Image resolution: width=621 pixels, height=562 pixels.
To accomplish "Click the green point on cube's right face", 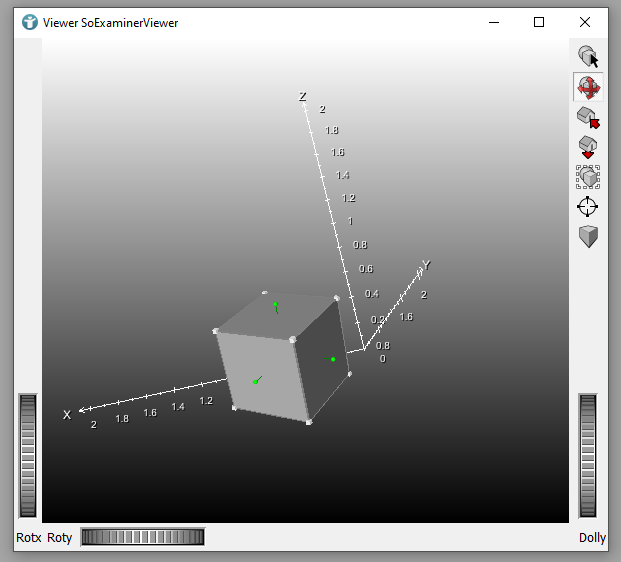I will (333, 359).
